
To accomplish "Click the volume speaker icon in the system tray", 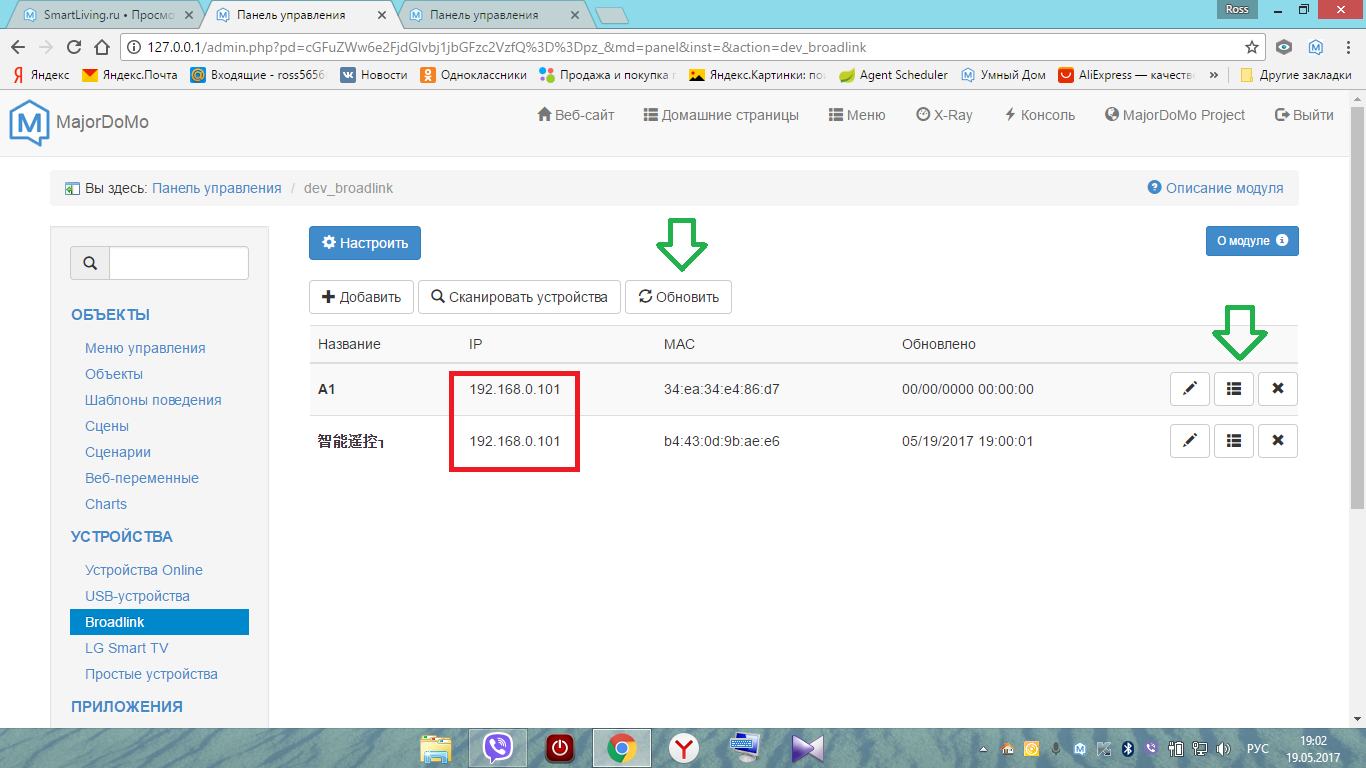I will [x=1222, y=748].
